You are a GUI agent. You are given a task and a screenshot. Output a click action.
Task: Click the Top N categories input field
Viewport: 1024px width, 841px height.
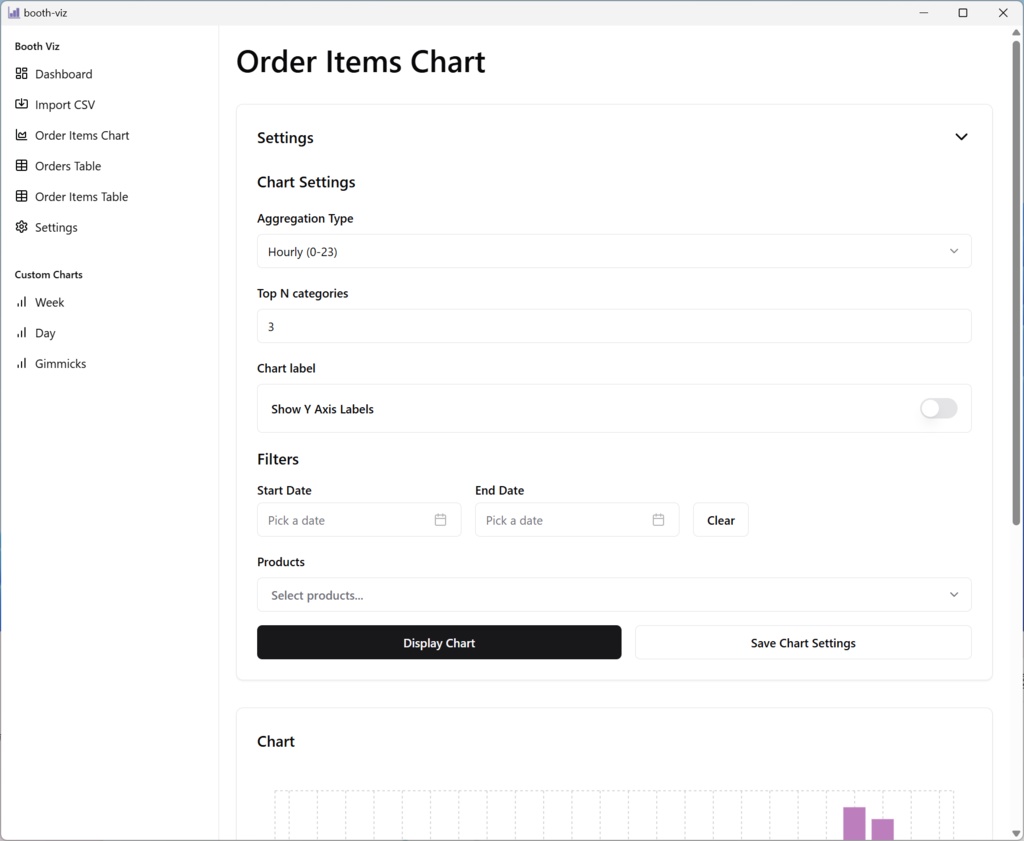pyautogui.click(x=613, y=326)
